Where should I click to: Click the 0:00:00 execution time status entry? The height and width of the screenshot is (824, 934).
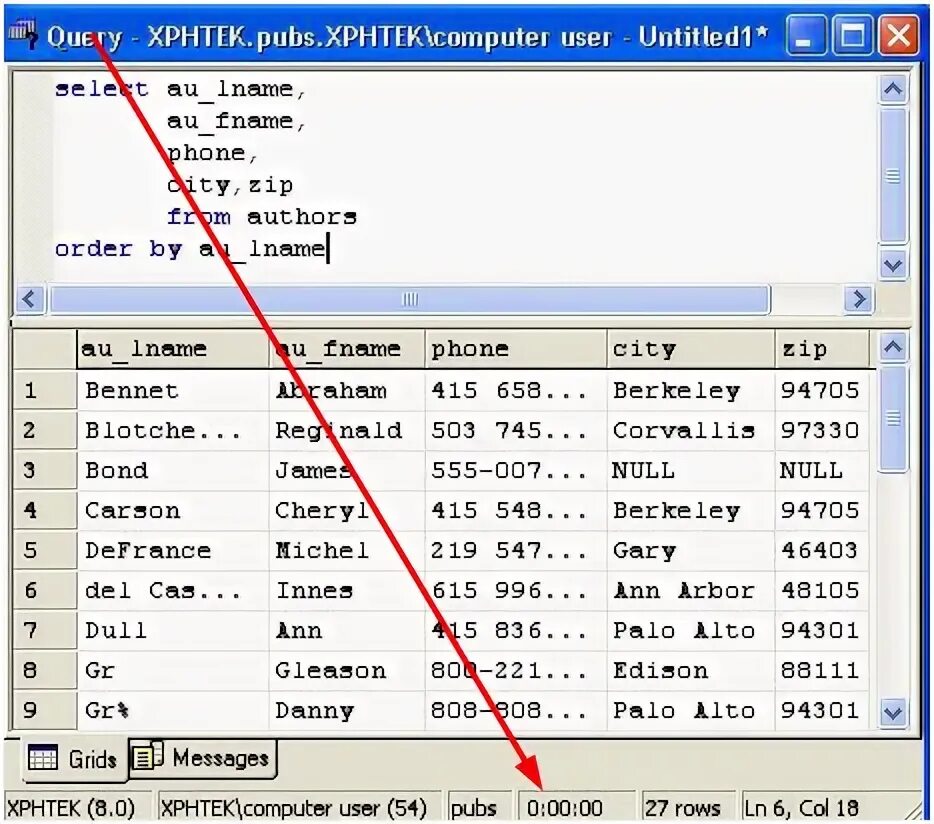[575, 808]
